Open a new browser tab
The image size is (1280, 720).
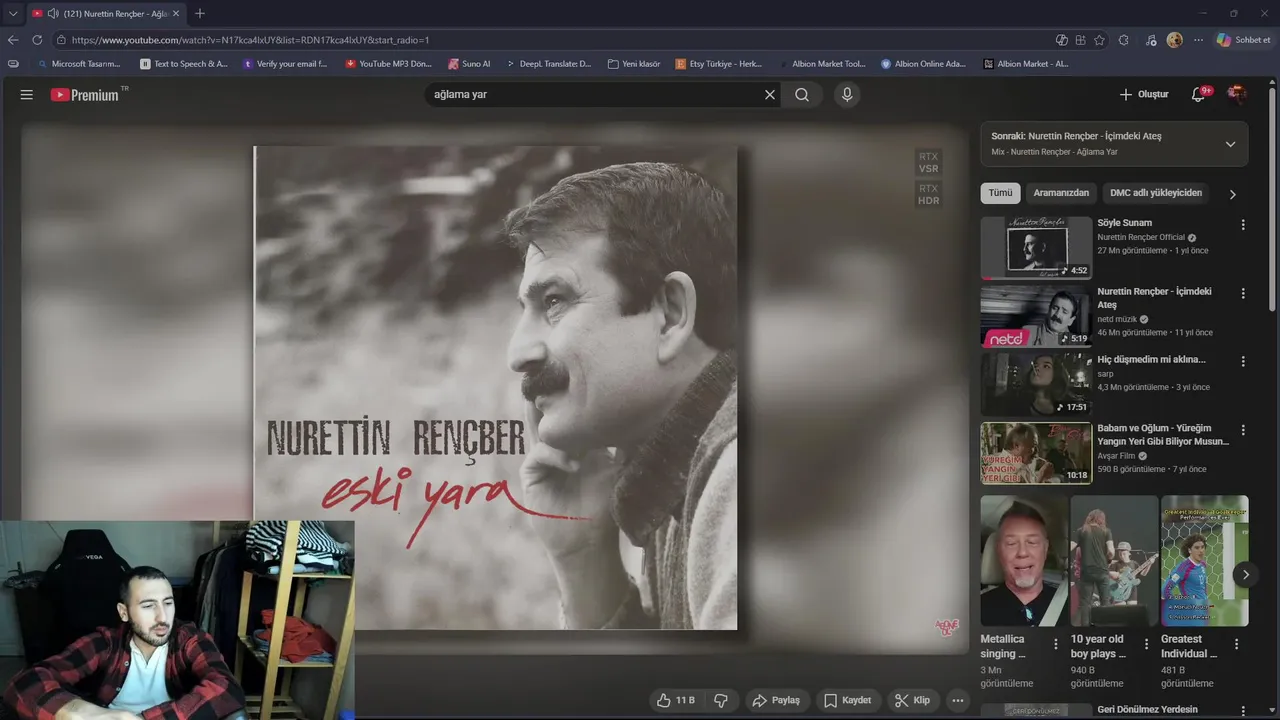(x=200, y=13)
